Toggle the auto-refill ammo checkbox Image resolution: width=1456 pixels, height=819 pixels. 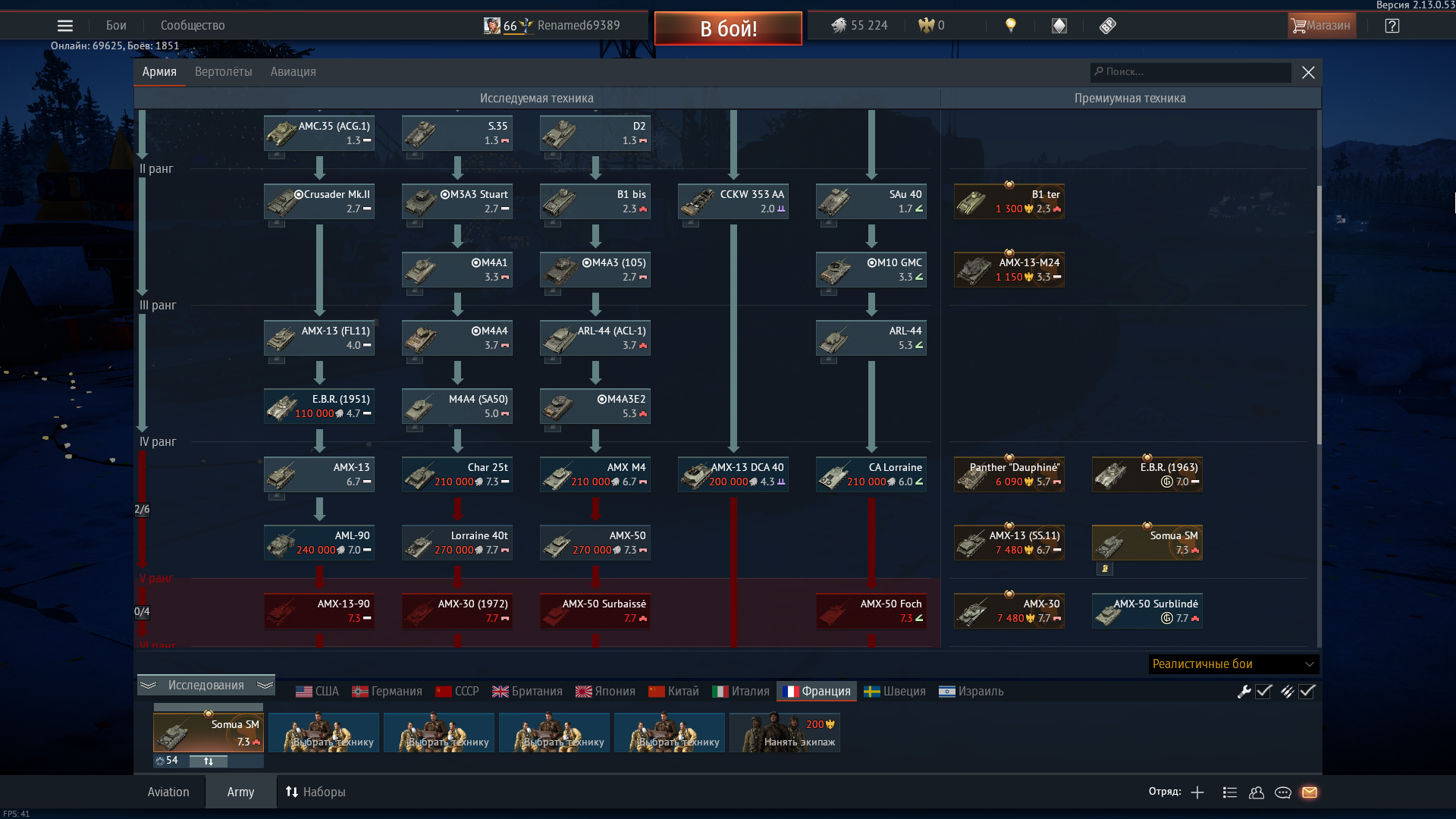[1307, 692]
